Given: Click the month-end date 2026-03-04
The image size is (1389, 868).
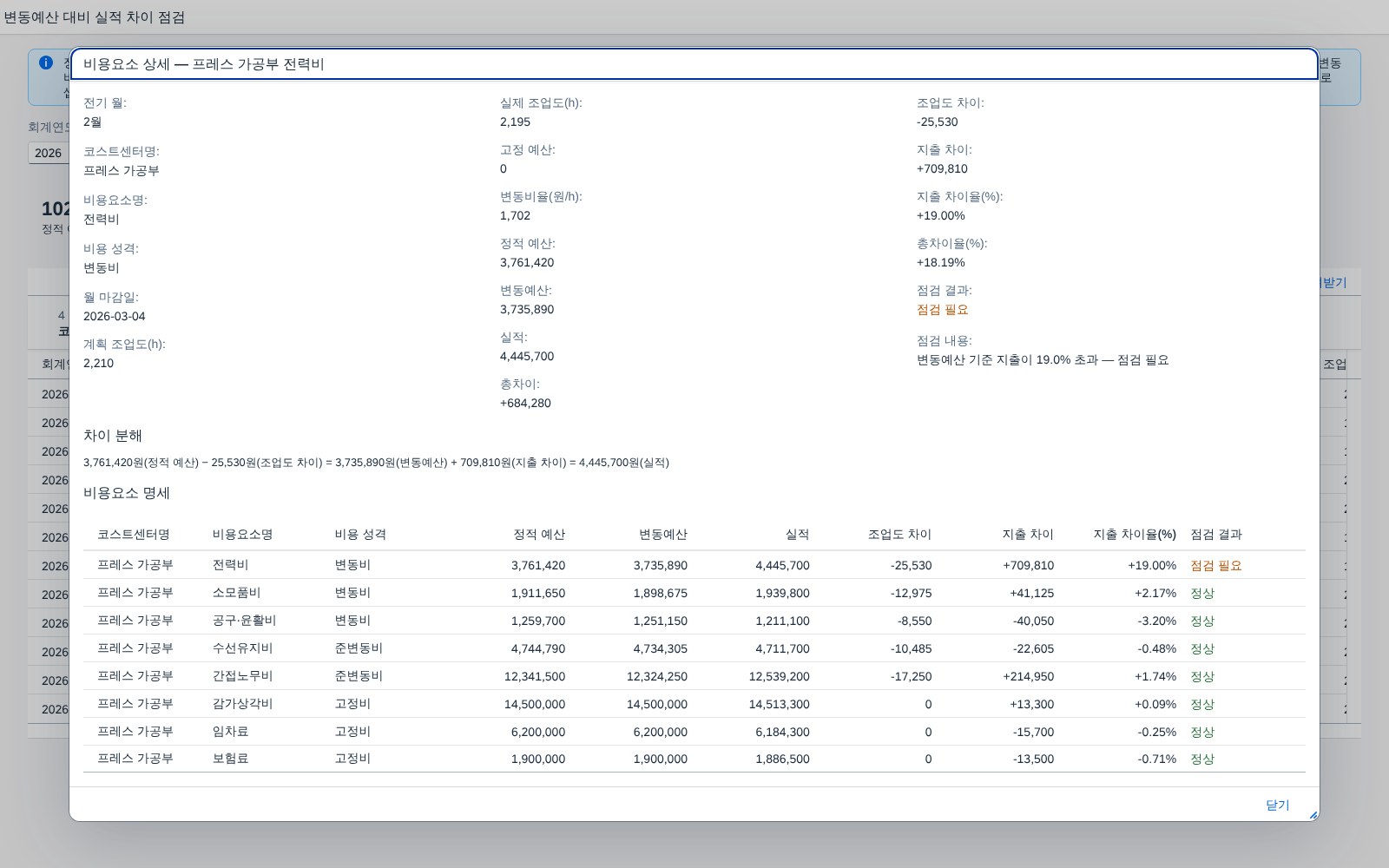Looking at the screenshot, I should tap(115, 317).
